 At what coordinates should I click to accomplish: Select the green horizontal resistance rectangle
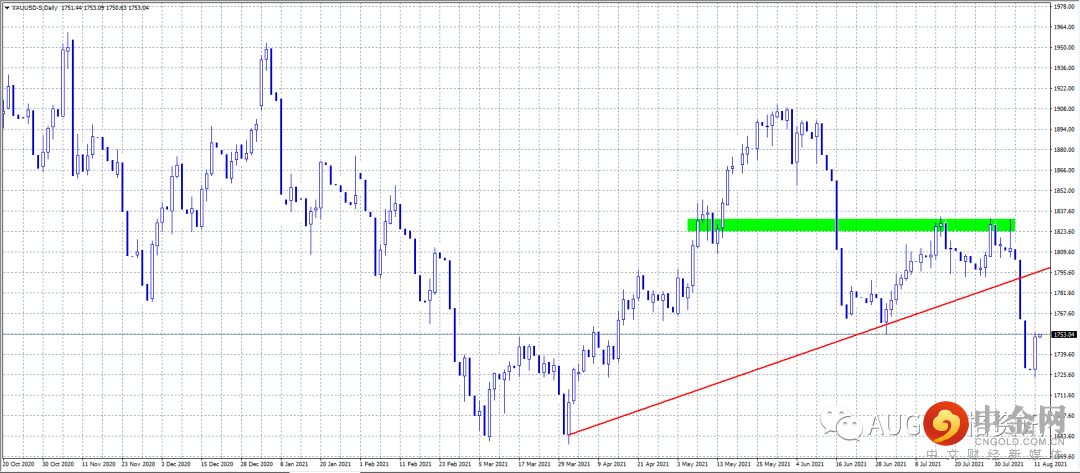pyautogui.click(x=851, y=224)
